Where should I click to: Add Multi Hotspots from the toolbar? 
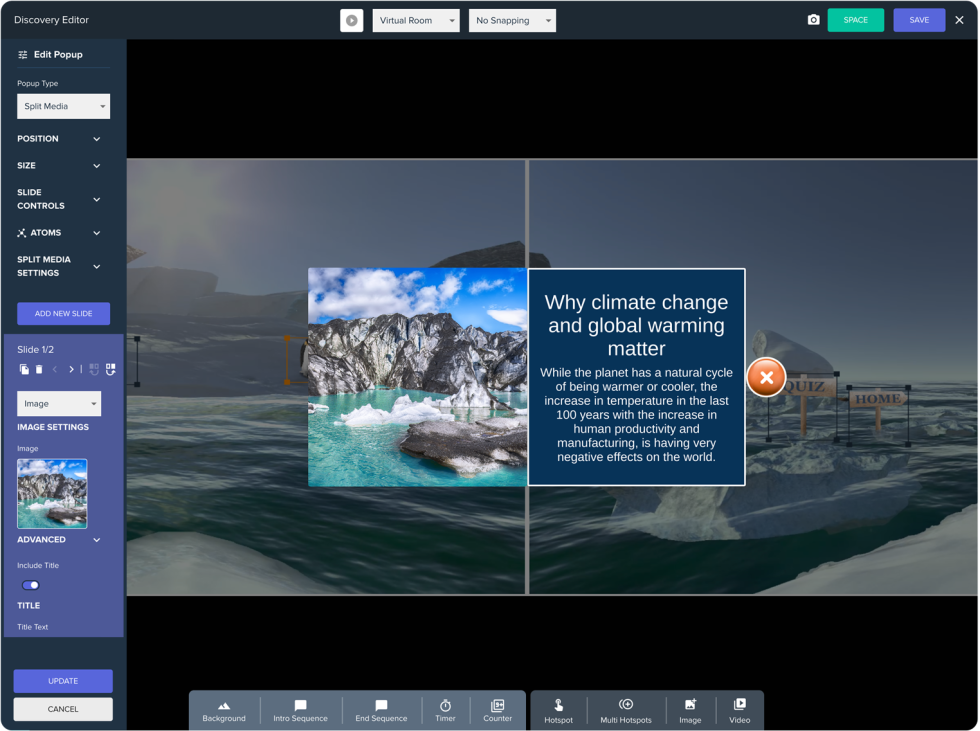(625, 710)
